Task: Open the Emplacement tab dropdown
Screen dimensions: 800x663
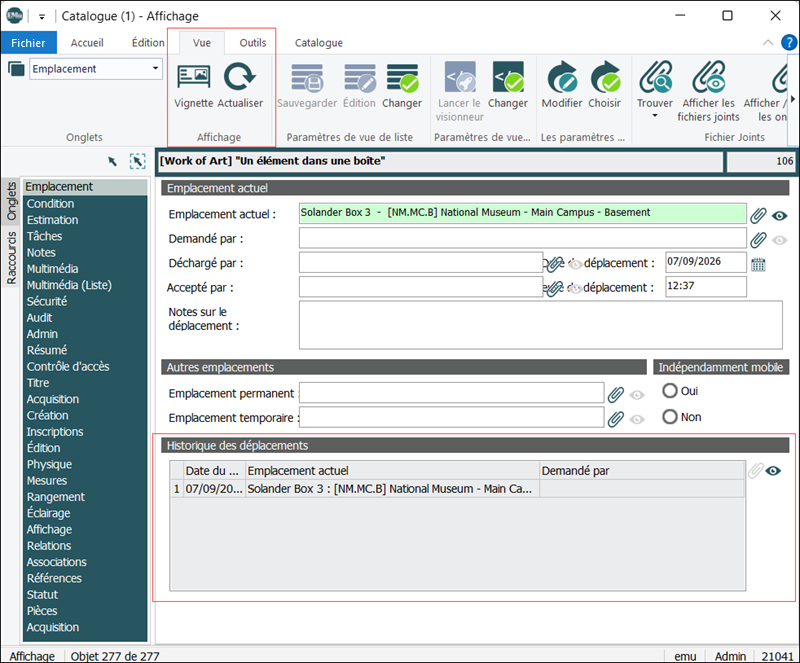Action: (x=155, y=68)
